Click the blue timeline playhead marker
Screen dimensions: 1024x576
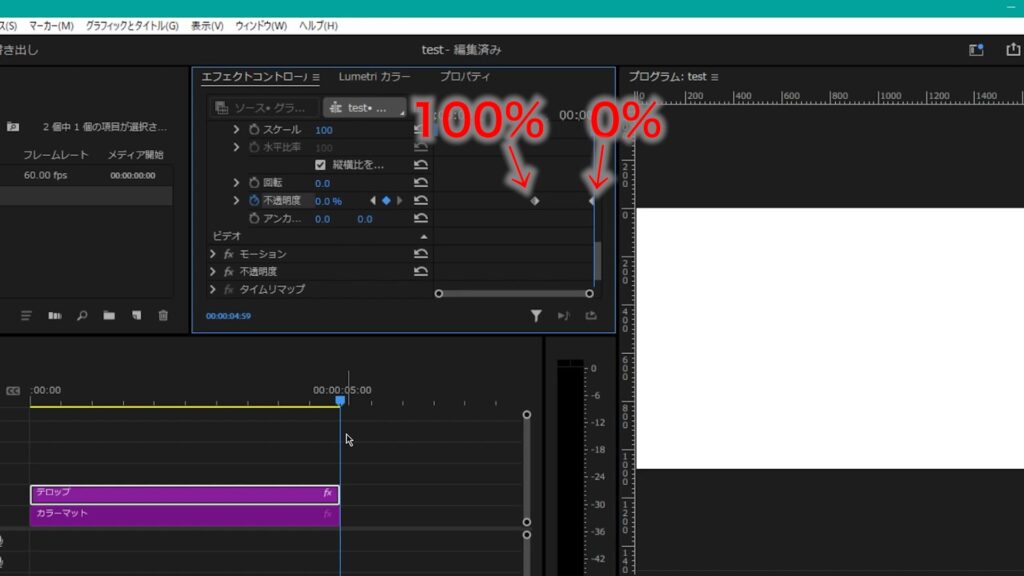point(340,400)
